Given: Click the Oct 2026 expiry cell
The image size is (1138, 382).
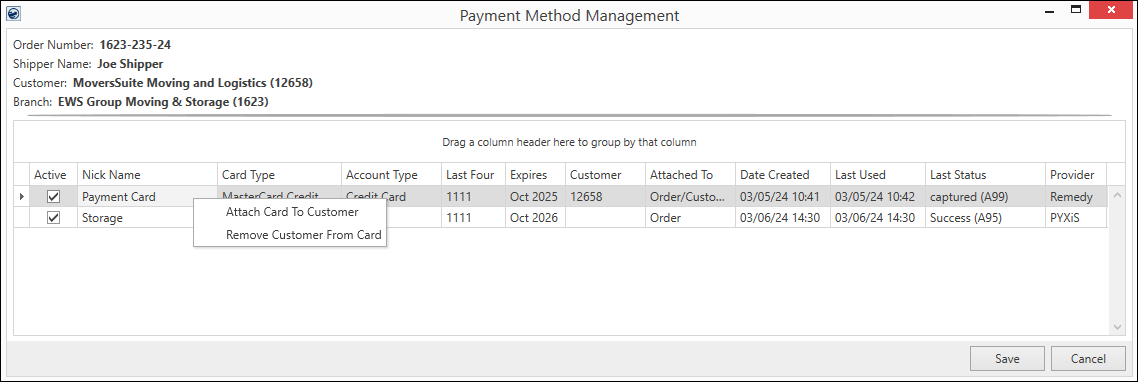Looking at the screenshot, I should tap(536, 218).
